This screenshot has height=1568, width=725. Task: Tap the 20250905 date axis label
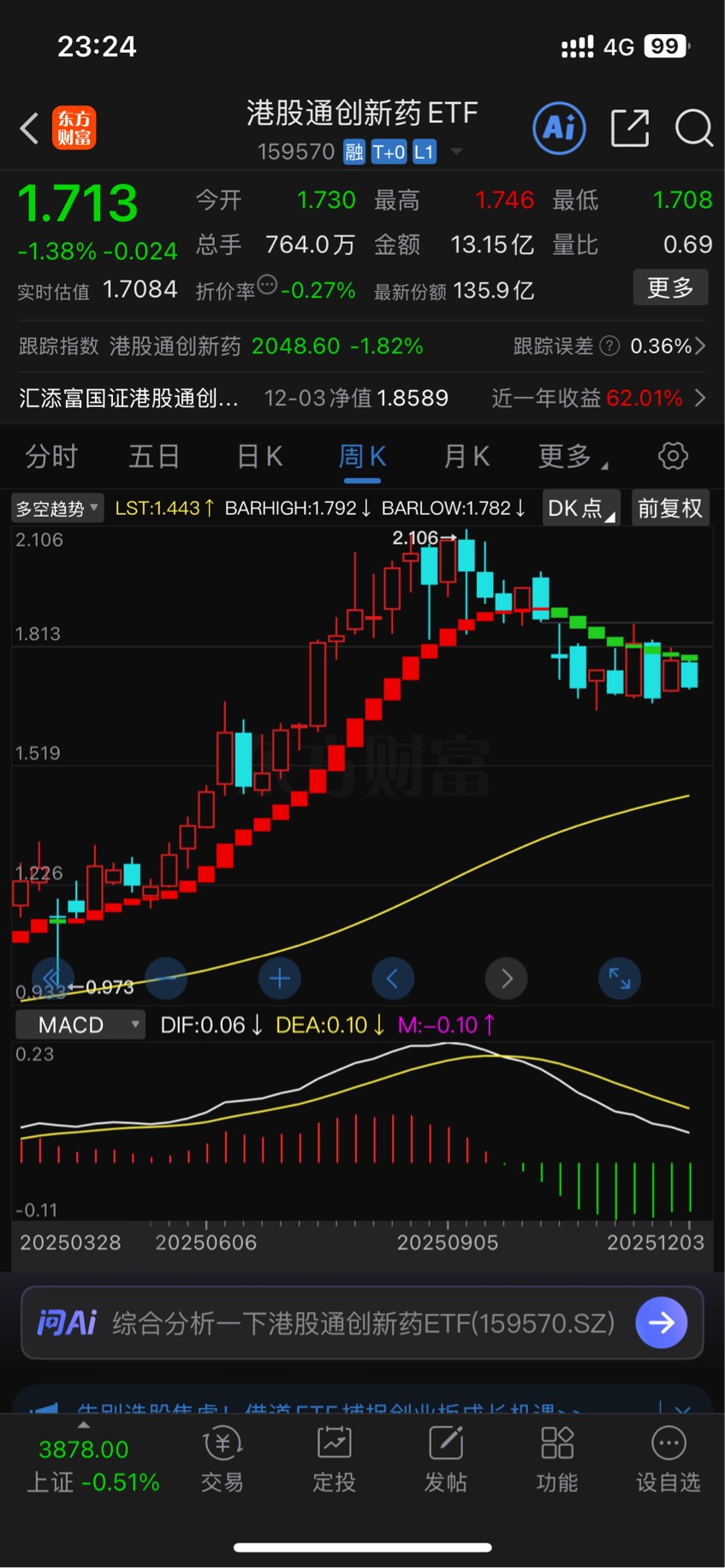coord(448,1242)
